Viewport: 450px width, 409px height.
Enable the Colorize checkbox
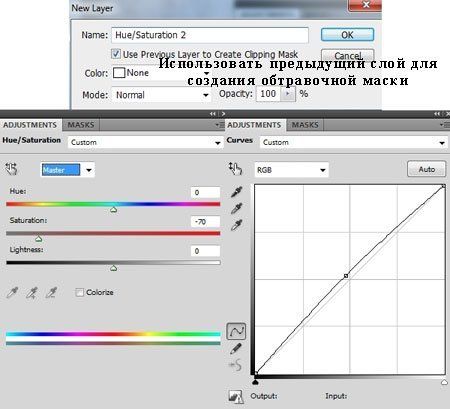click(79, 292)
